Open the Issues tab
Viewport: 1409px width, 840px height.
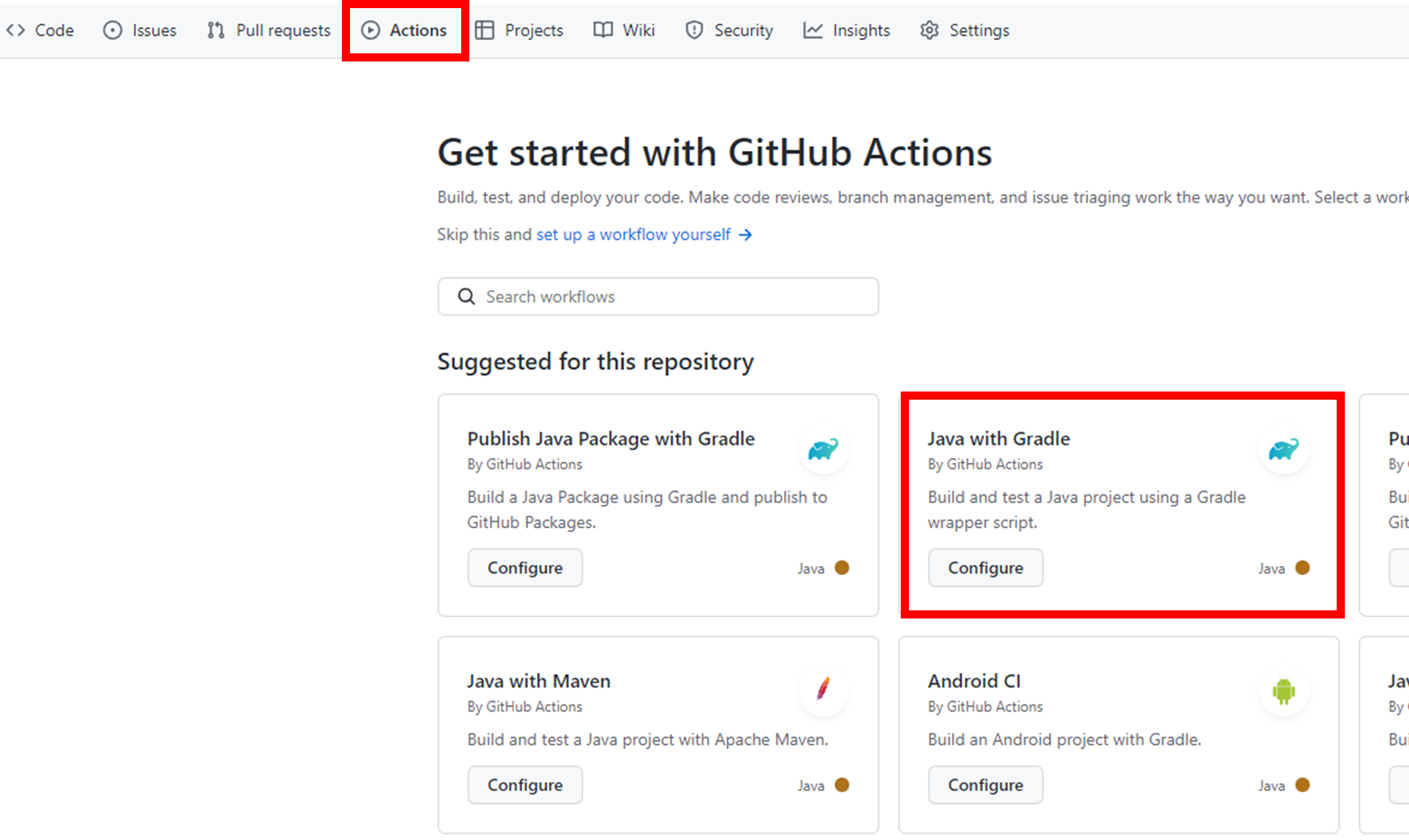click(140, 30)
